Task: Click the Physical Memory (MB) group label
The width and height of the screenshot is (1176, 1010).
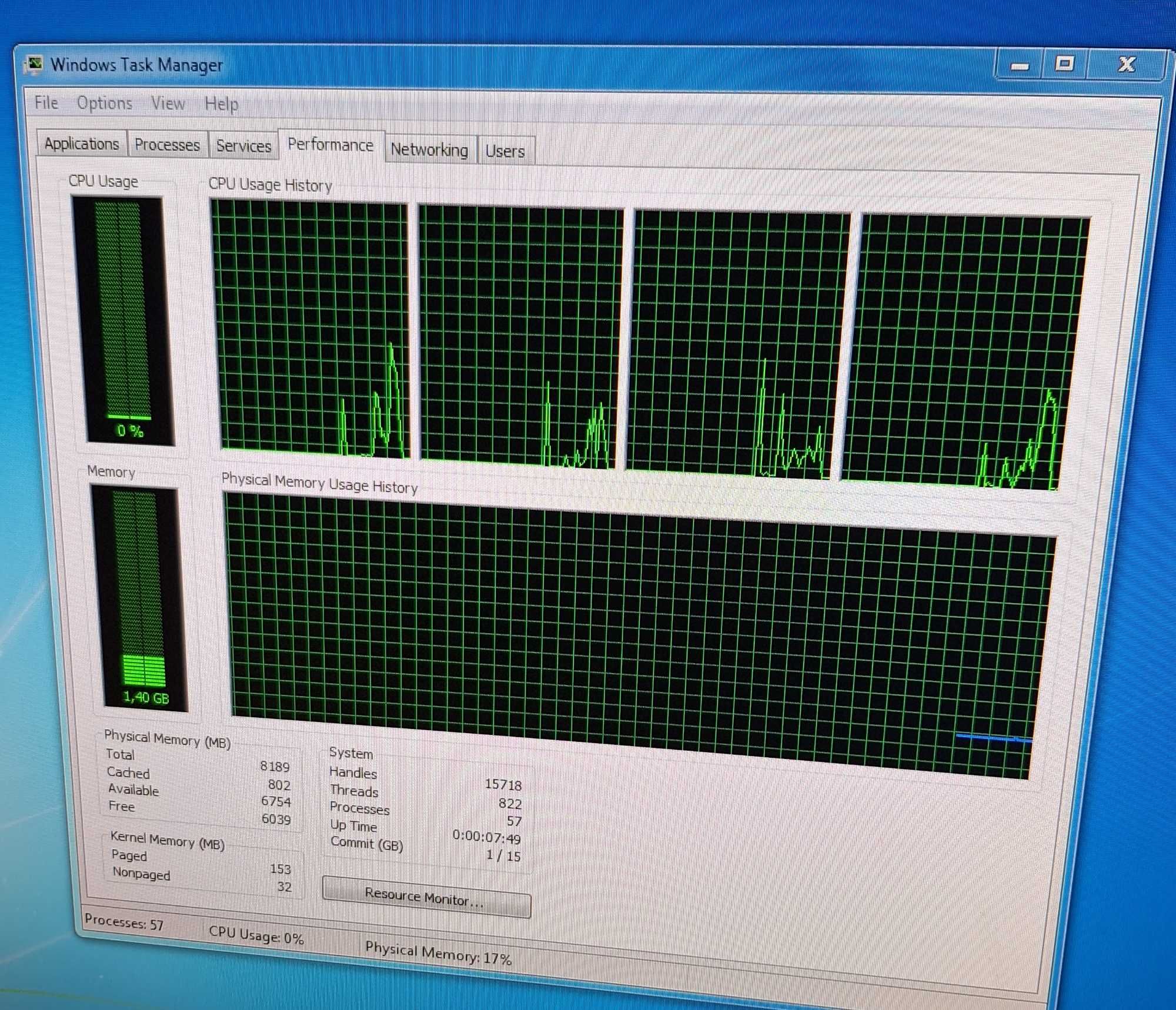Action: pos(167,738)
